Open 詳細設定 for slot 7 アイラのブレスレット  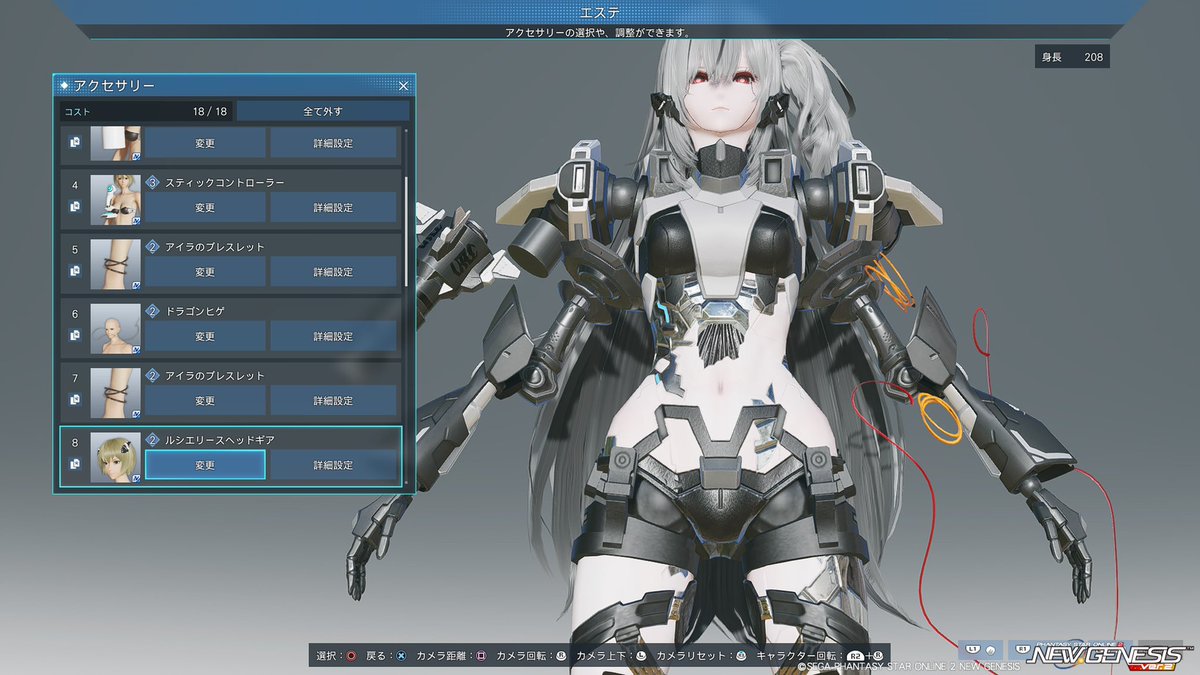click(x=333, y=401)
